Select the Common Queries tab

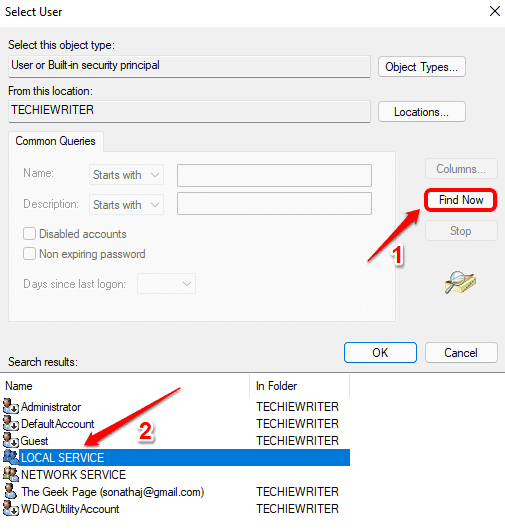click(x=56, y=141)
